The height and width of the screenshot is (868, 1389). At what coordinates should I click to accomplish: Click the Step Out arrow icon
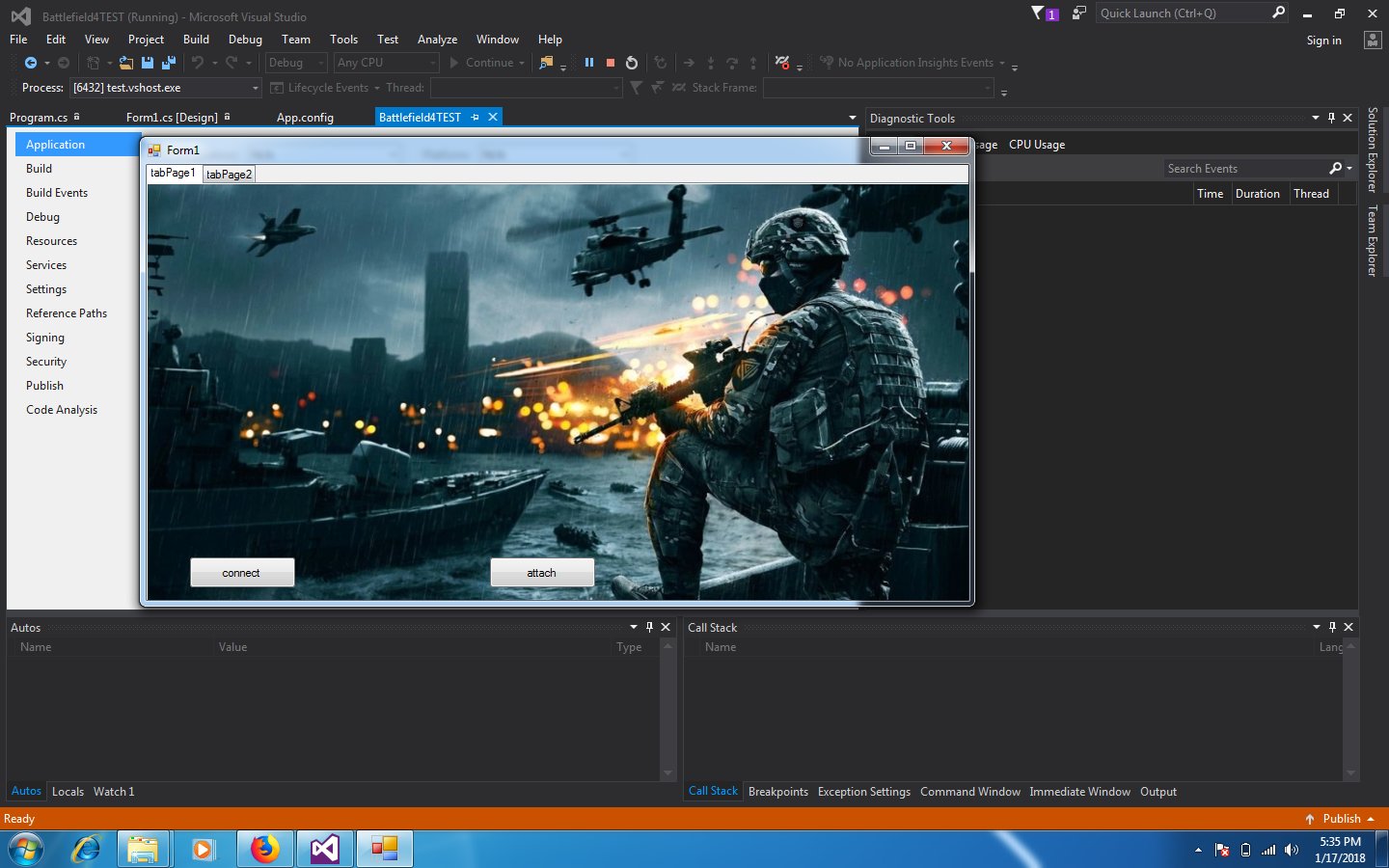pyautogui.click(x=753, y=63)
